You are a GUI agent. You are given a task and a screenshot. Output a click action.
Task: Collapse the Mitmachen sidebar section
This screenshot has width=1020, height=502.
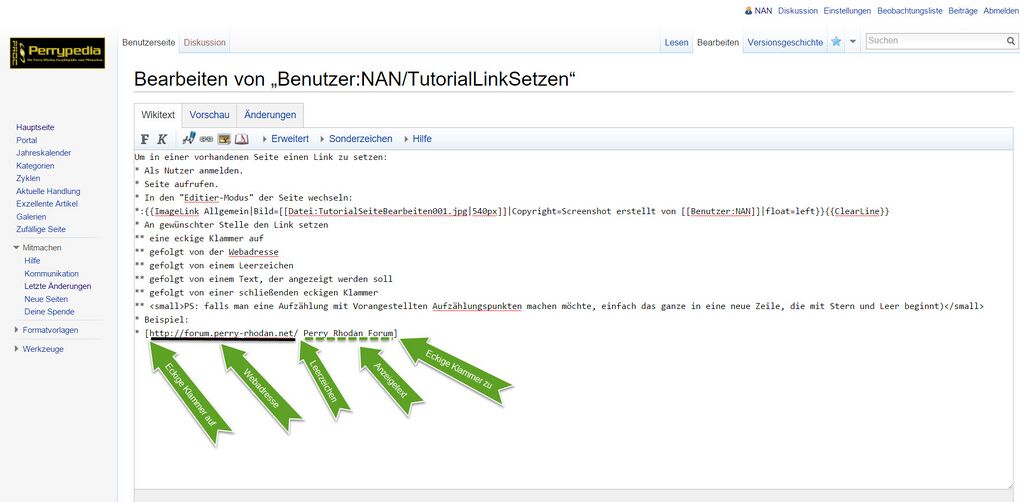click(37, 248)
